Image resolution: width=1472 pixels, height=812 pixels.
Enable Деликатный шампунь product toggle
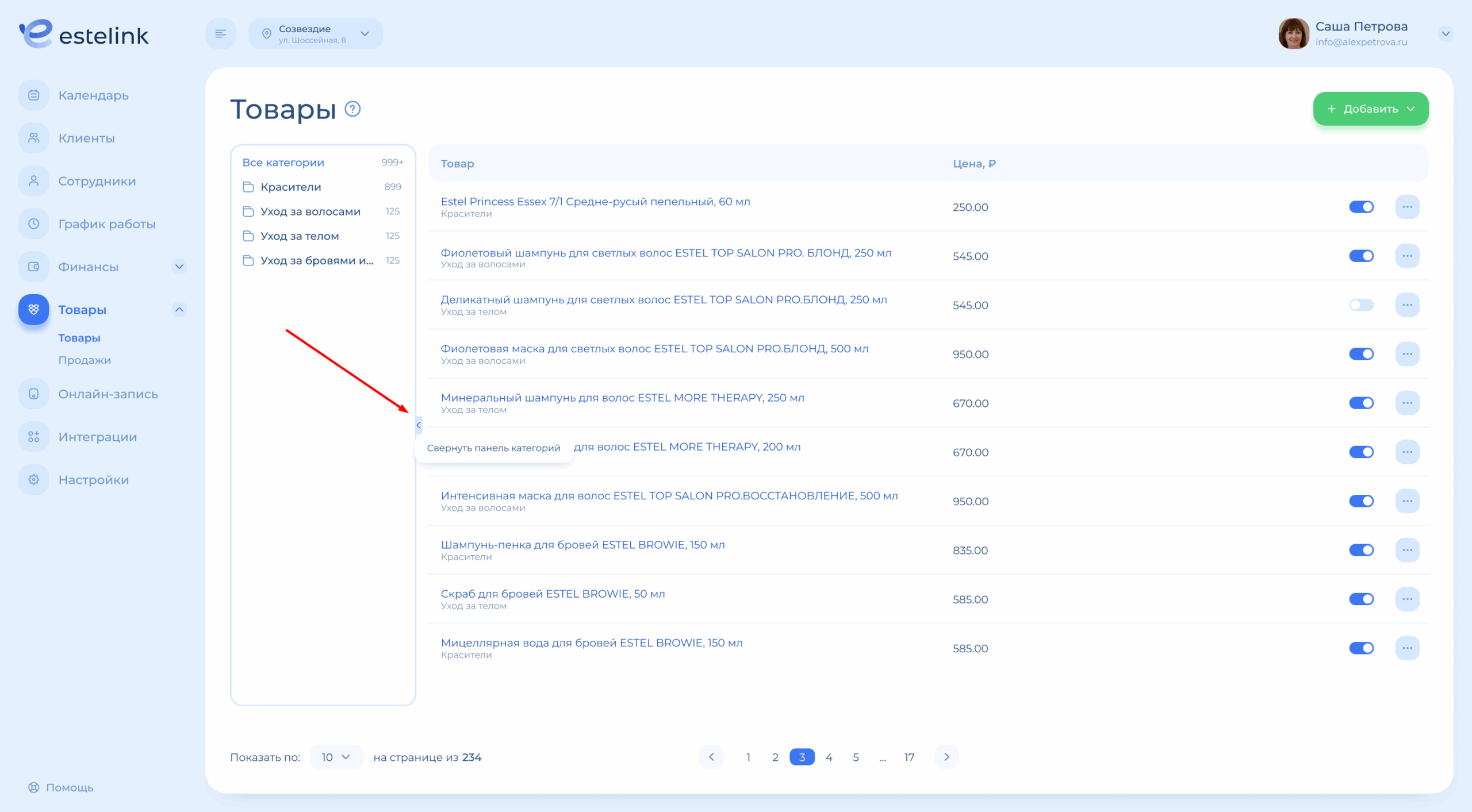pyautogui.click(x=1361, y=305)
